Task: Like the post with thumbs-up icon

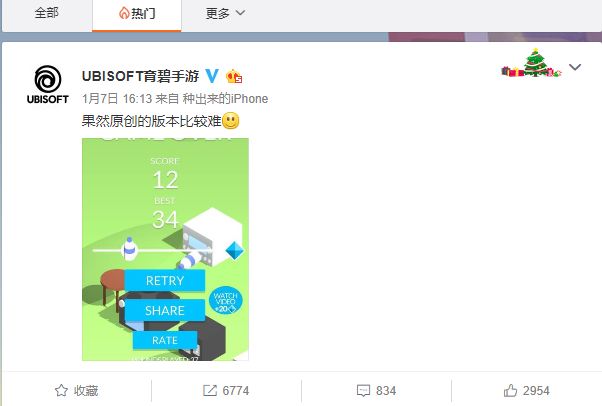Action: [x=510, y=390]
